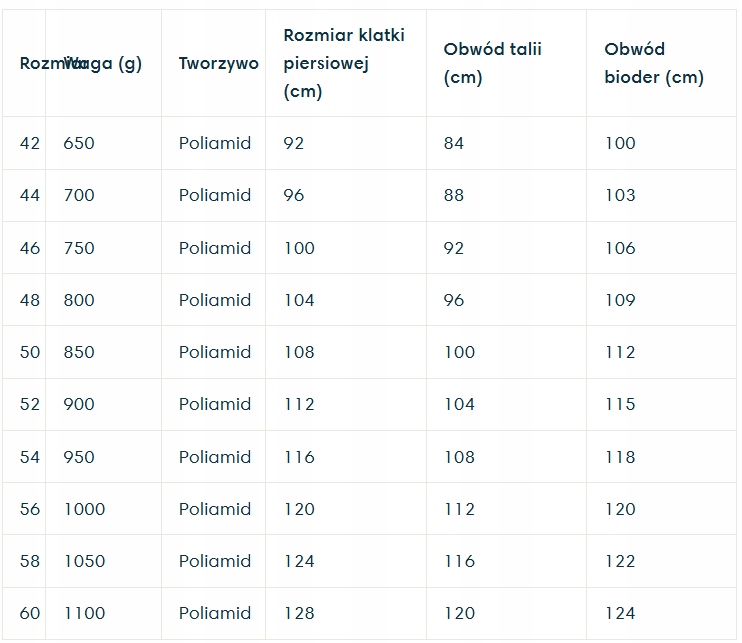Screen dimensions: 742x643
Task: Click size 60 in the last row
Action: [x=30, y=613]
